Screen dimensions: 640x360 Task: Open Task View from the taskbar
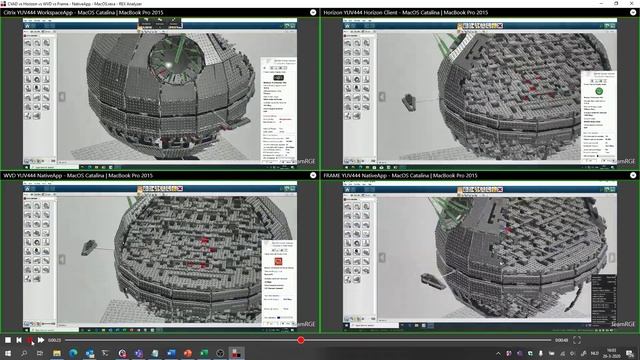point(40,353)
